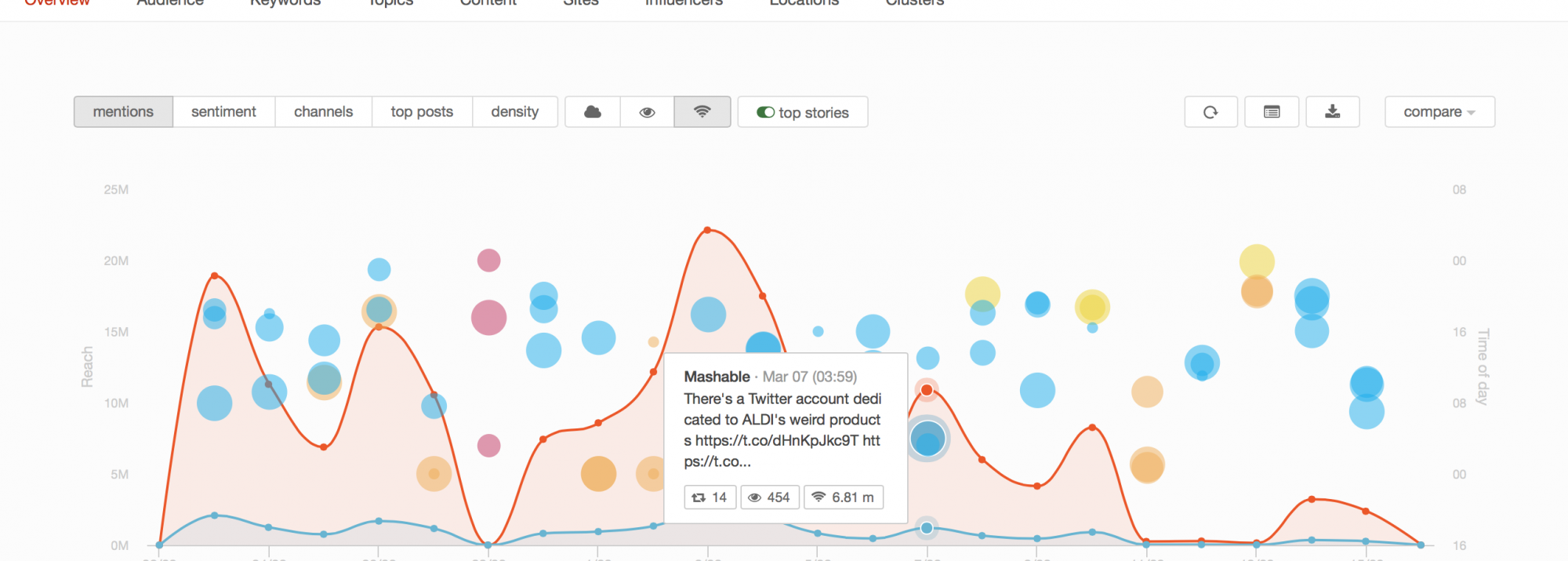This screenshot has width=1568, height=561.
Task: Click the cloud icon button
Action: point(593,112)
